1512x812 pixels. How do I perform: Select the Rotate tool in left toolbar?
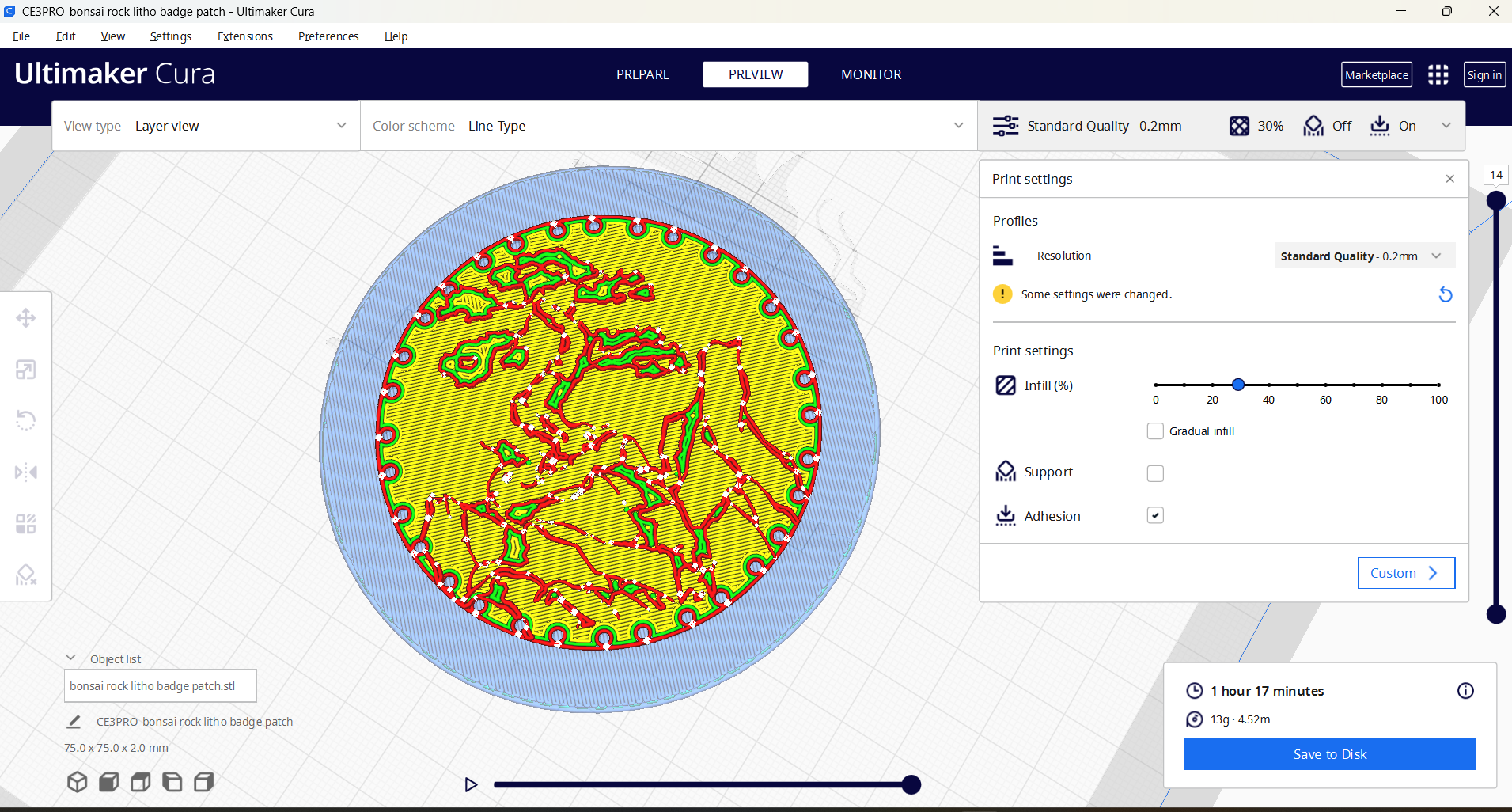pyautogui.click(x=26, y=420)
